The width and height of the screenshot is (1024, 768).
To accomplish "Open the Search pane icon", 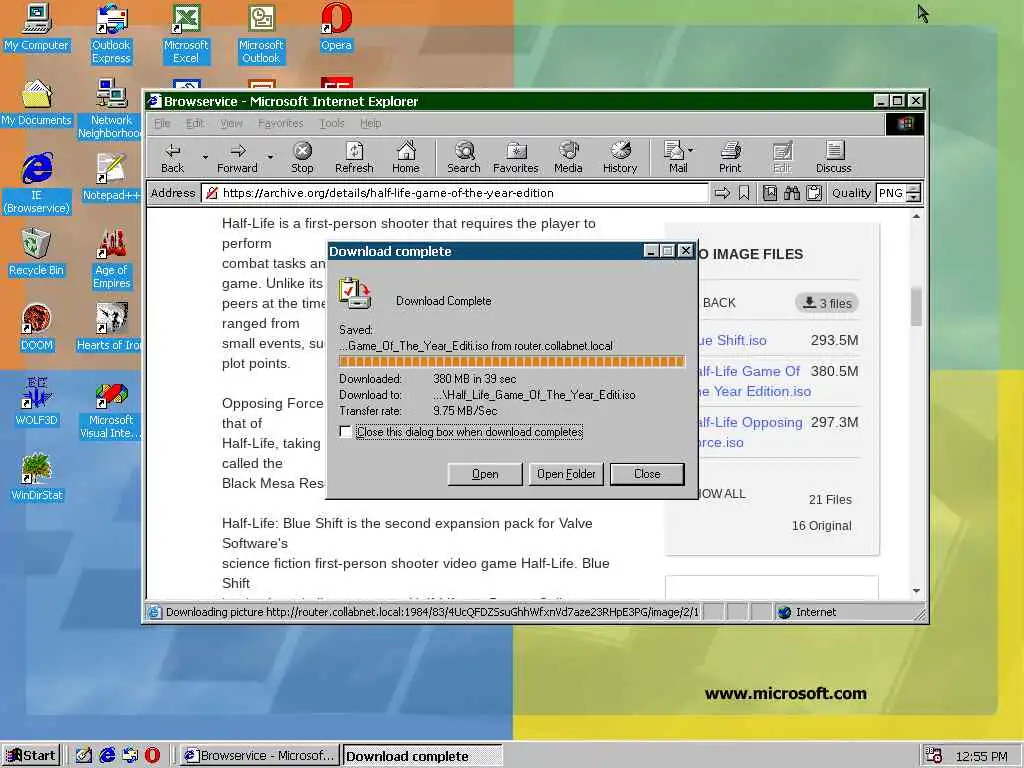I will 464,158.
